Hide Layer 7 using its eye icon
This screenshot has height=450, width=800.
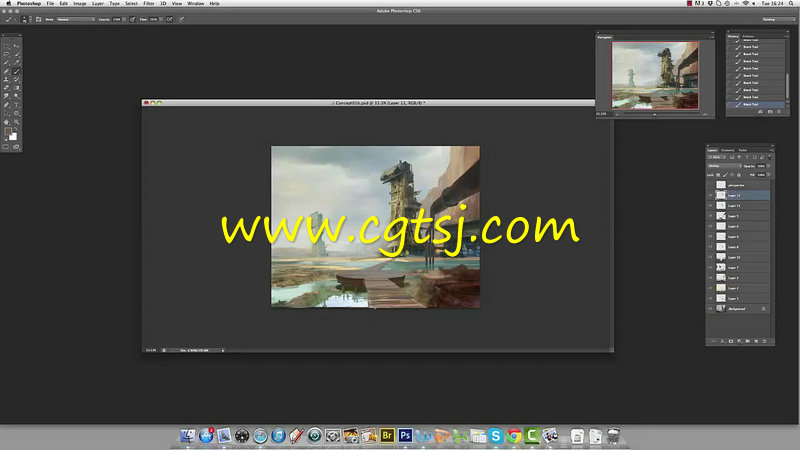(710, 267)
